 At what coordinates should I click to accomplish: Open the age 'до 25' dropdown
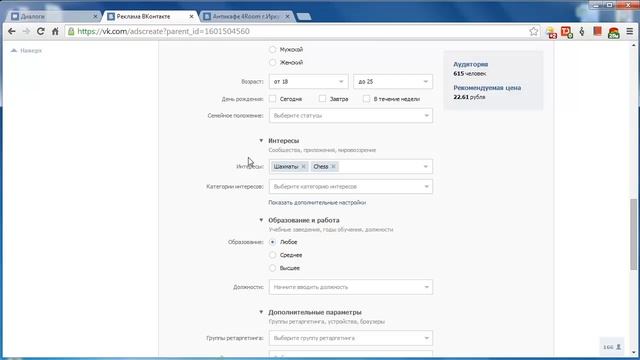[393, 82]
